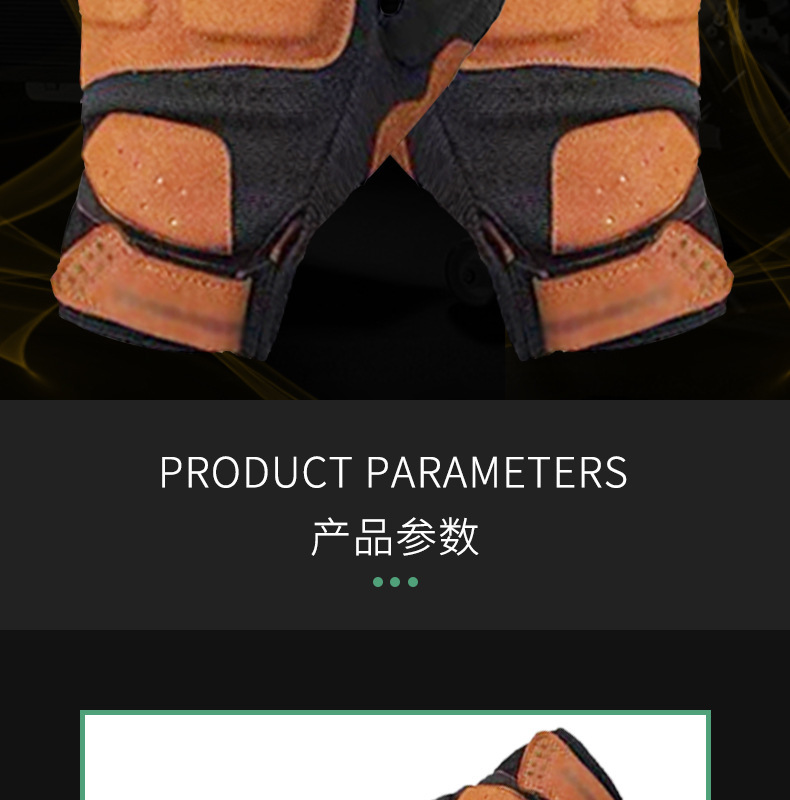
Task: Select the 产品参数 Chinese heading text
Action: coord(395,537)
